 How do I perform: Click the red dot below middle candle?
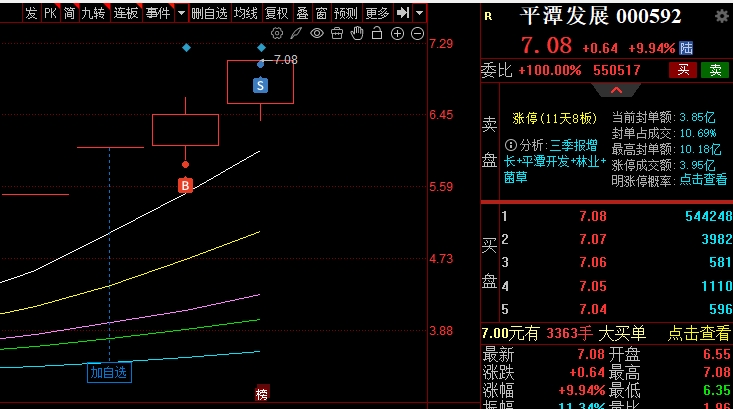click(x=186, y=165)
